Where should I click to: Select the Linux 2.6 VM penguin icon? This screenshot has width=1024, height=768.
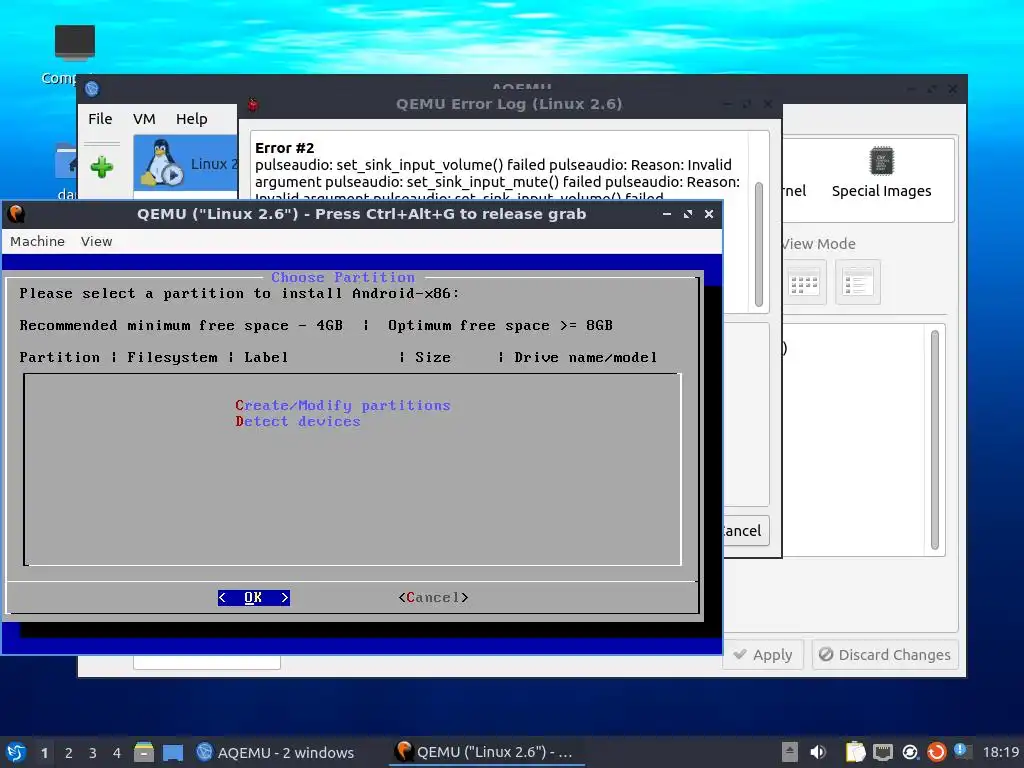[162, 163]
